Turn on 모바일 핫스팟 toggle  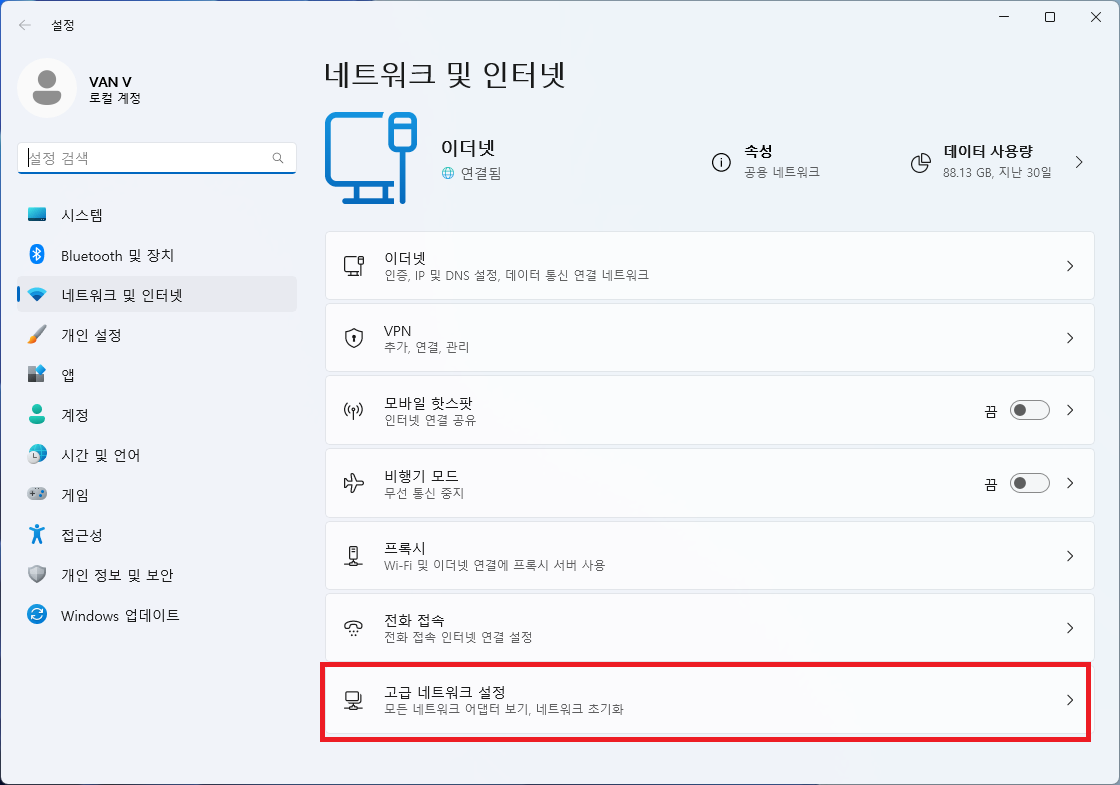(1029, 410)
